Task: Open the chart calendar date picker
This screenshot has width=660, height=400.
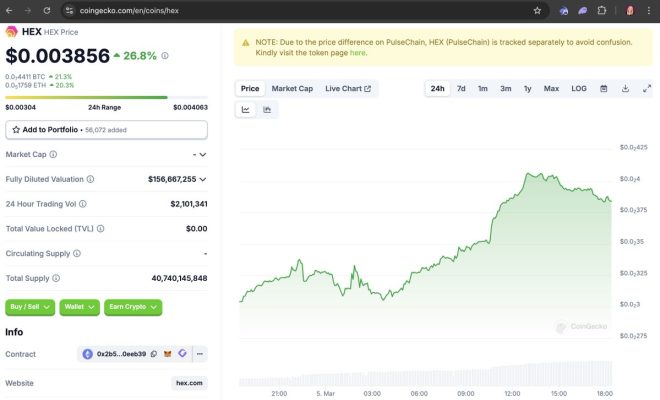Action: click(x=604, y=88)
